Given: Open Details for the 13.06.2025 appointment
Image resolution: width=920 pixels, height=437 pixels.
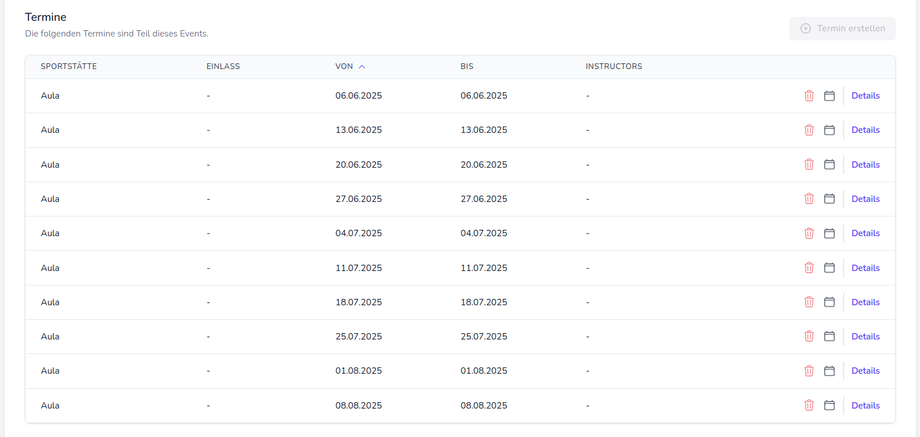Looking at the screenshot, I should (x=865, y=130).
